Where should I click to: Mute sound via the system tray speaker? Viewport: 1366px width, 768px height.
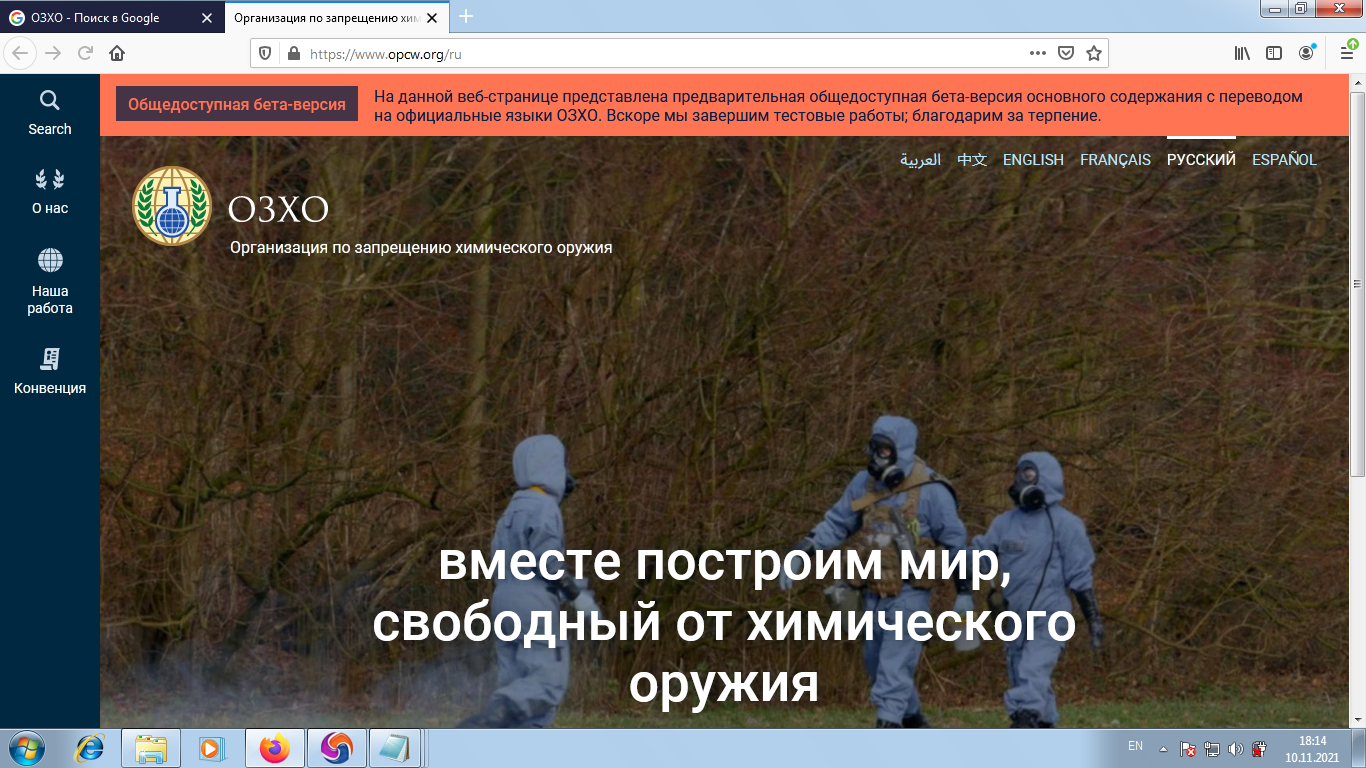point(1238,747)
